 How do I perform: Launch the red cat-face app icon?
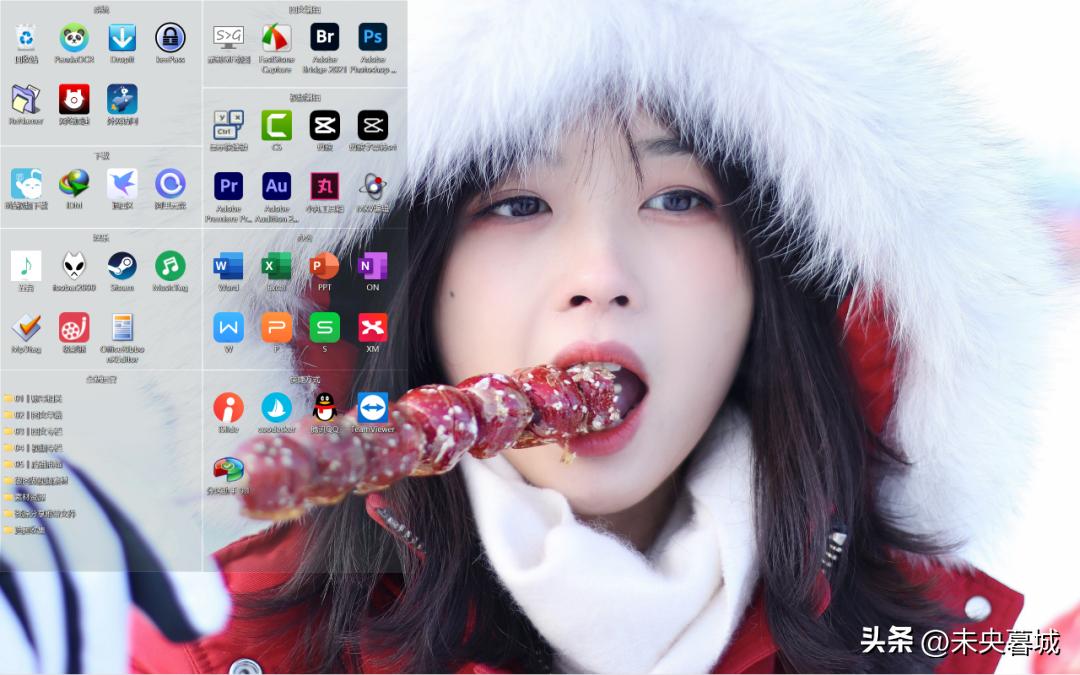[74, 99]
